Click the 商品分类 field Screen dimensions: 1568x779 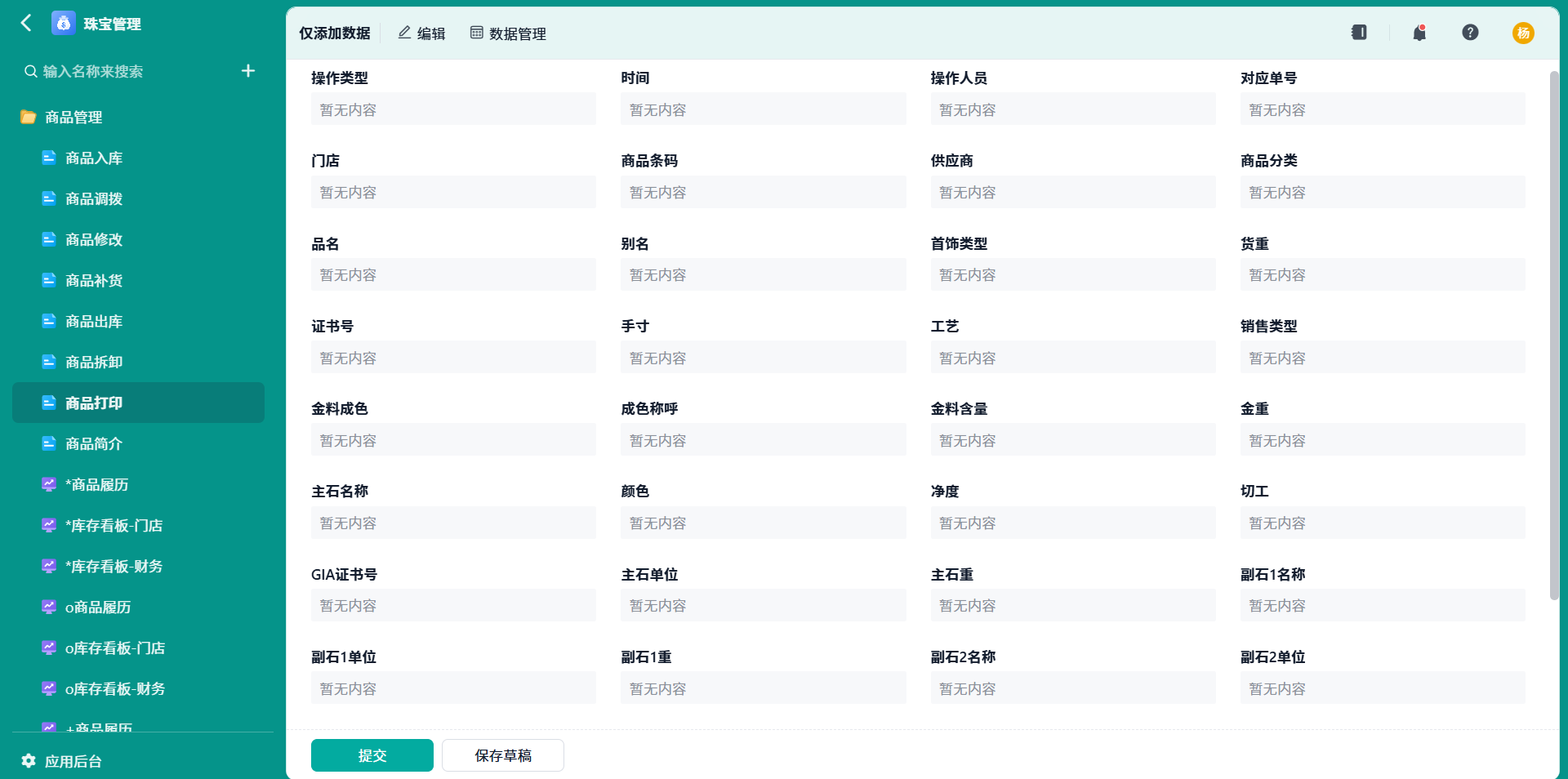1383,192
